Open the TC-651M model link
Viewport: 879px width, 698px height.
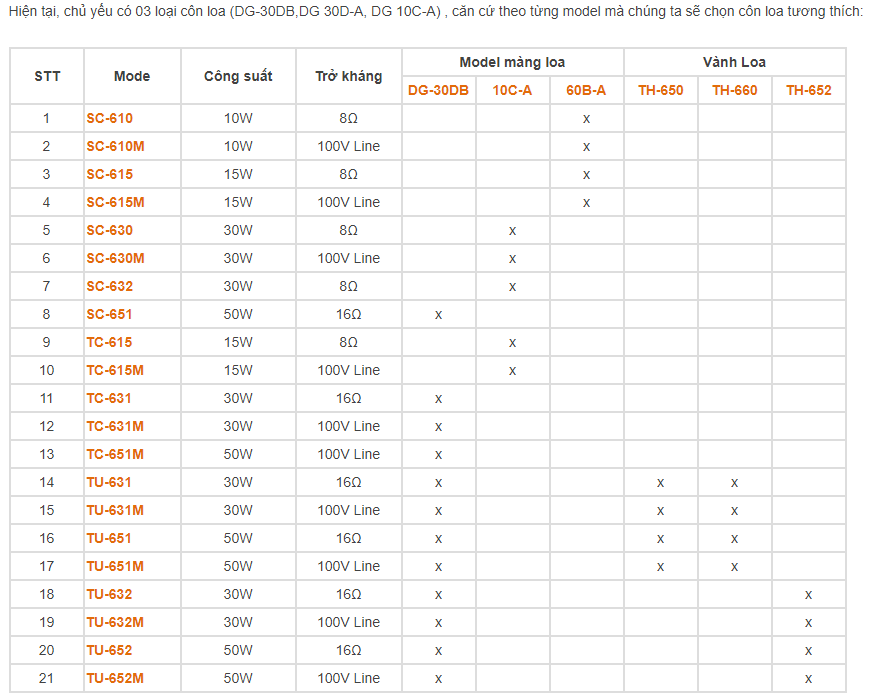tap(115, 454)
